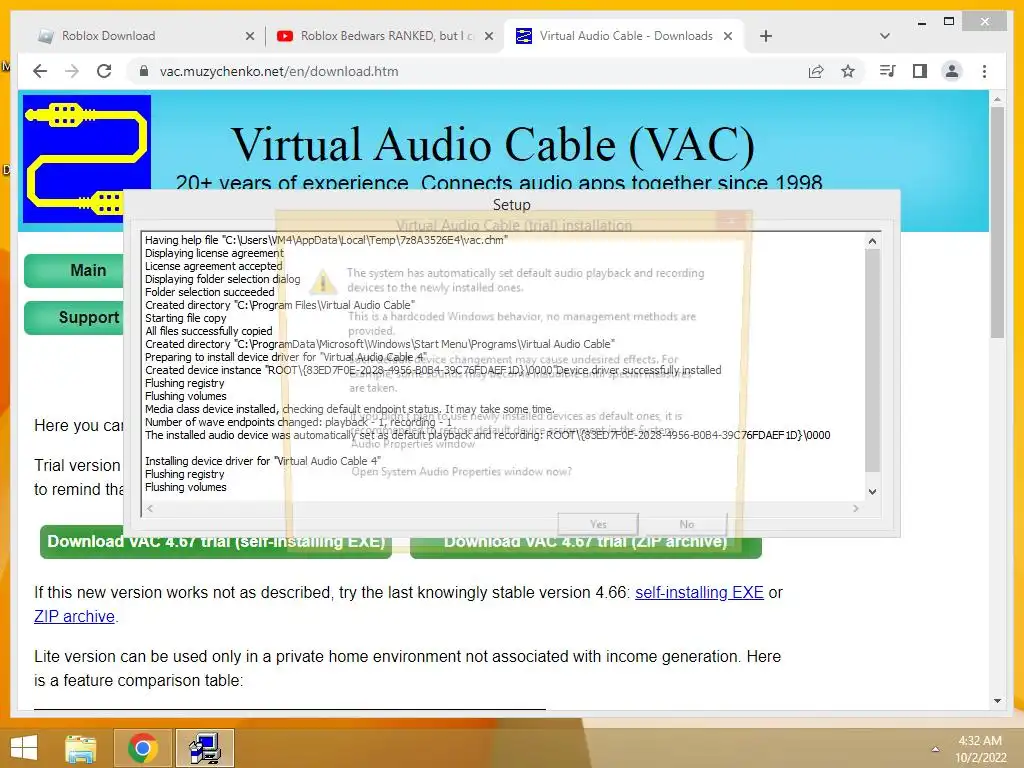Click the "Folder selection succeeded" log line
Viewport: 1024px width, 768px height.
(210, 292)
